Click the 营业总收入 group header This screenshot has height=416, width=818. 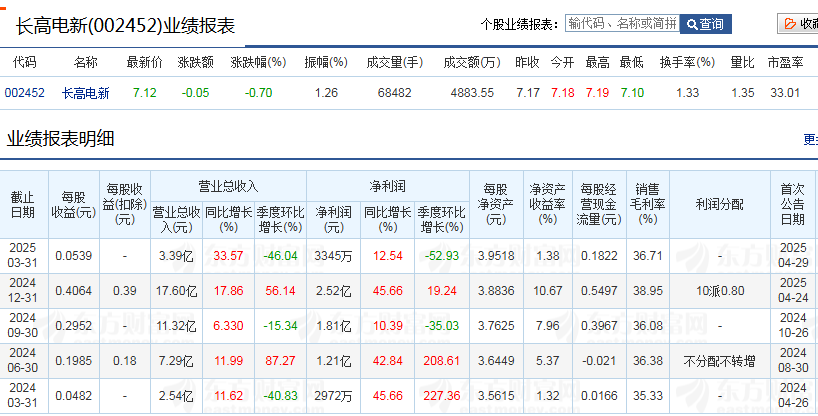(x=228, y=186)
